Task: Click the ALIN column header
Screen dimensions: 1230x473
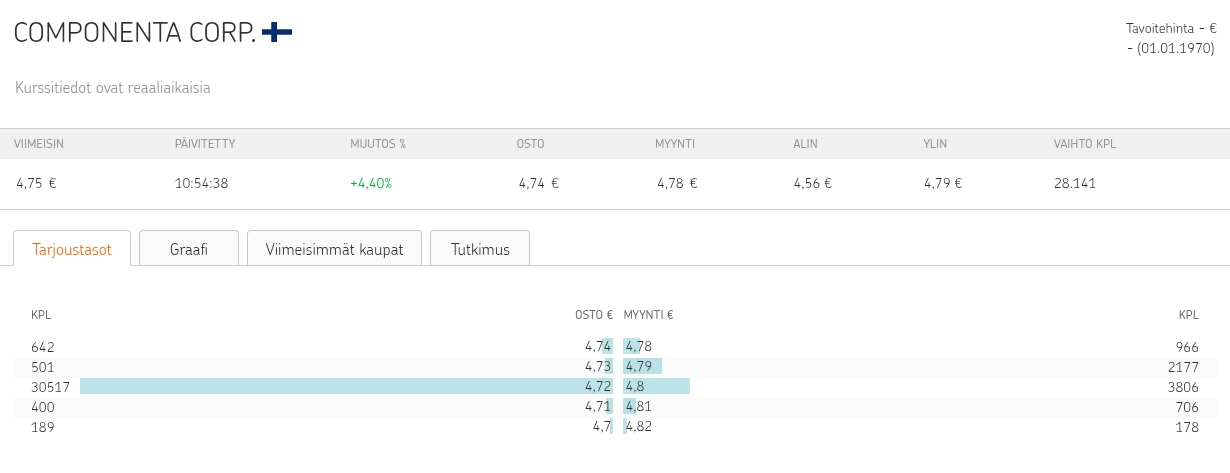Action: click(805, 144)
